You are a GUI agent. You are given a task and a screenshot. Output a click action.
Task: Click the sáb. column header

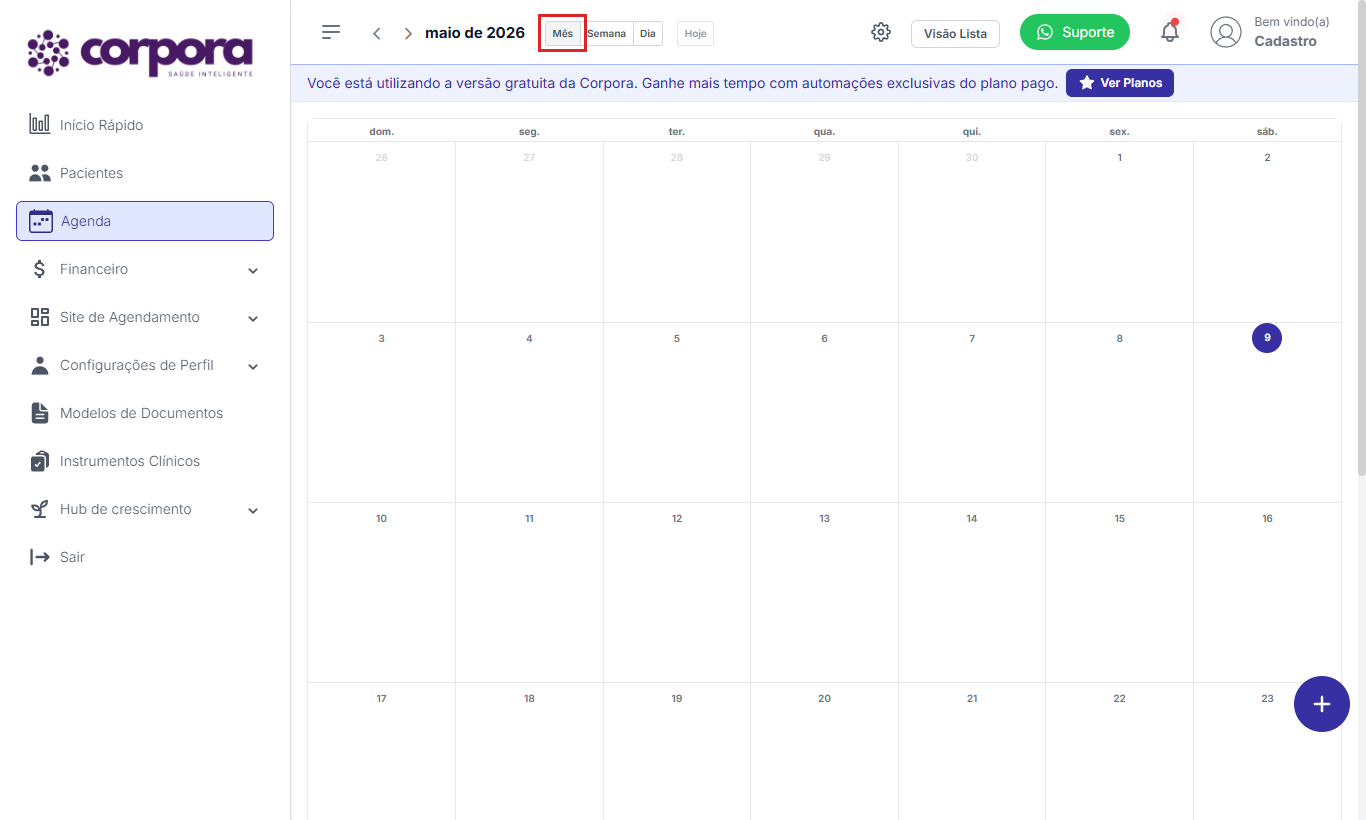click(1267, 131)
